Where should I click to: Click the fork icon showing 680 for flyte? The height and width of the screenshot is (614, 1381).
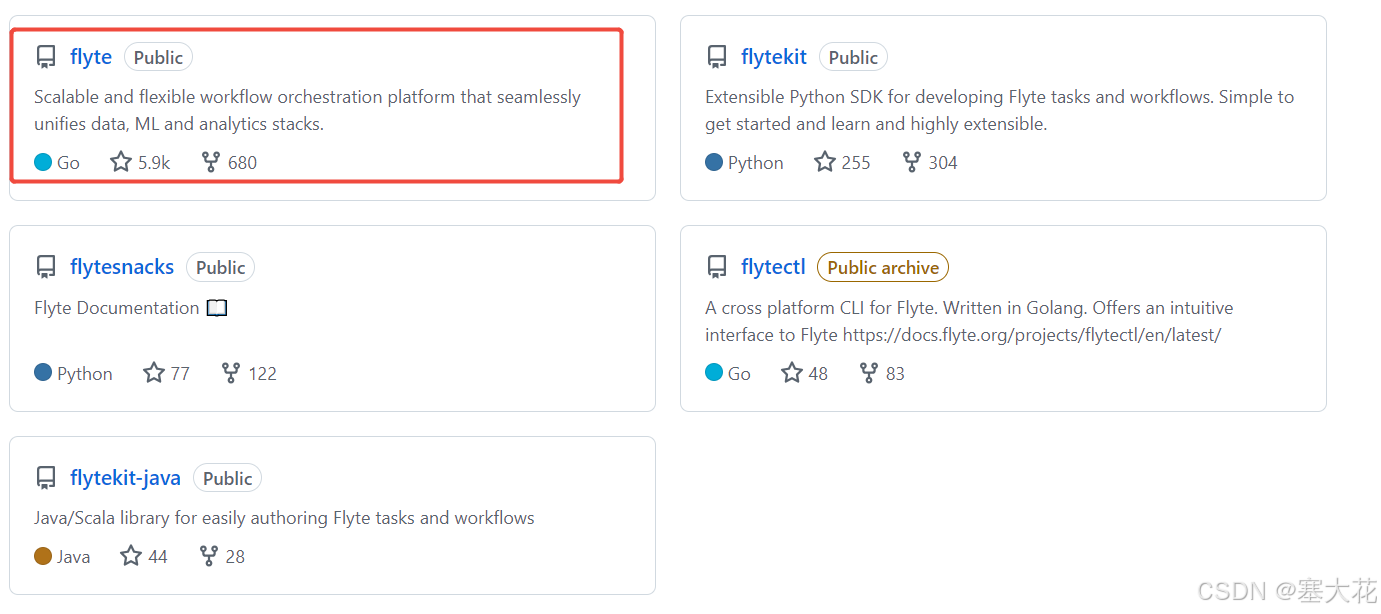tap(211, 161)
